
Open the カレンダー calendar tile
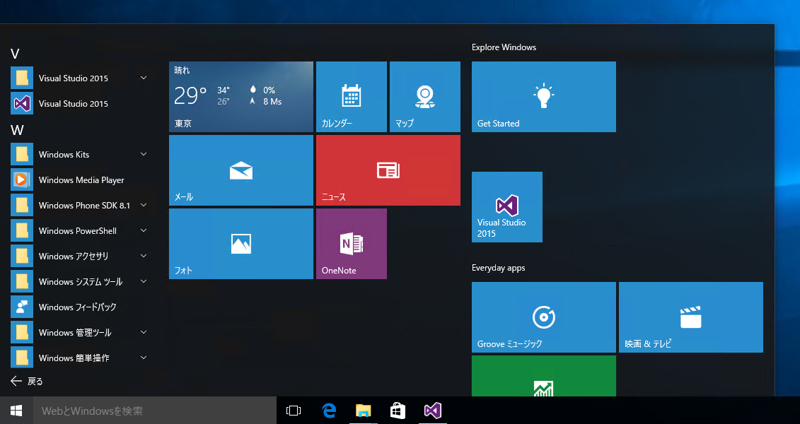[352, 97]
